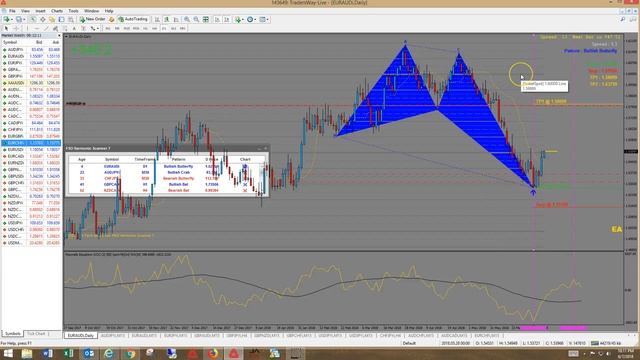Viewport: 640px width, 360px height.
Task: Select USDJPY row in Market Watch
Action: click(31, 223)
